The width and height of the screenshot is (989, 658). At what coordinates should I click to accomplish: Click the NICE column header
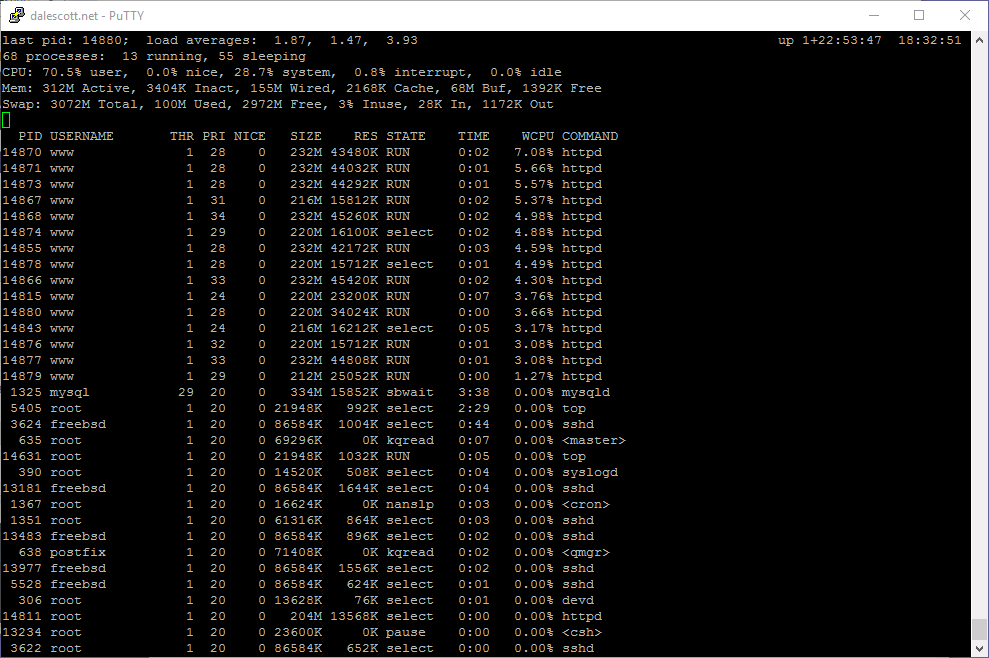pos(250,136)
